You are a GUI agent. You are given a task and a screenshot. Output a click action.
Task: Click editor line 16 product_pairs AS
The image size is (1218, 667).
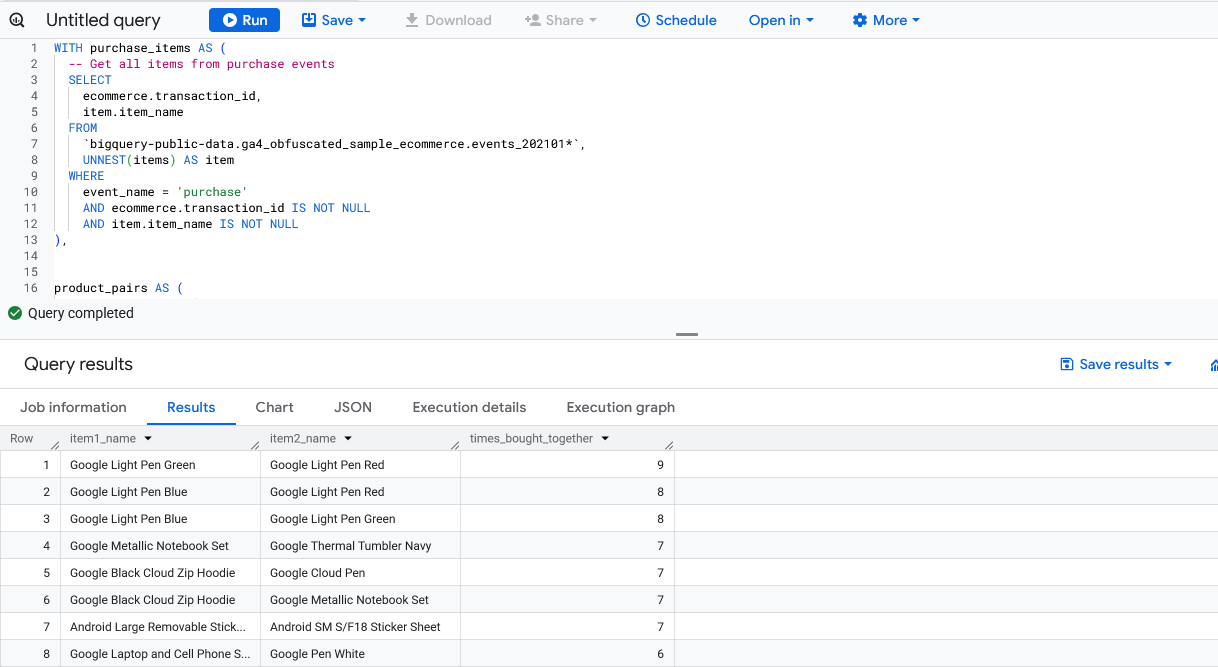click(x=119, y=288)
